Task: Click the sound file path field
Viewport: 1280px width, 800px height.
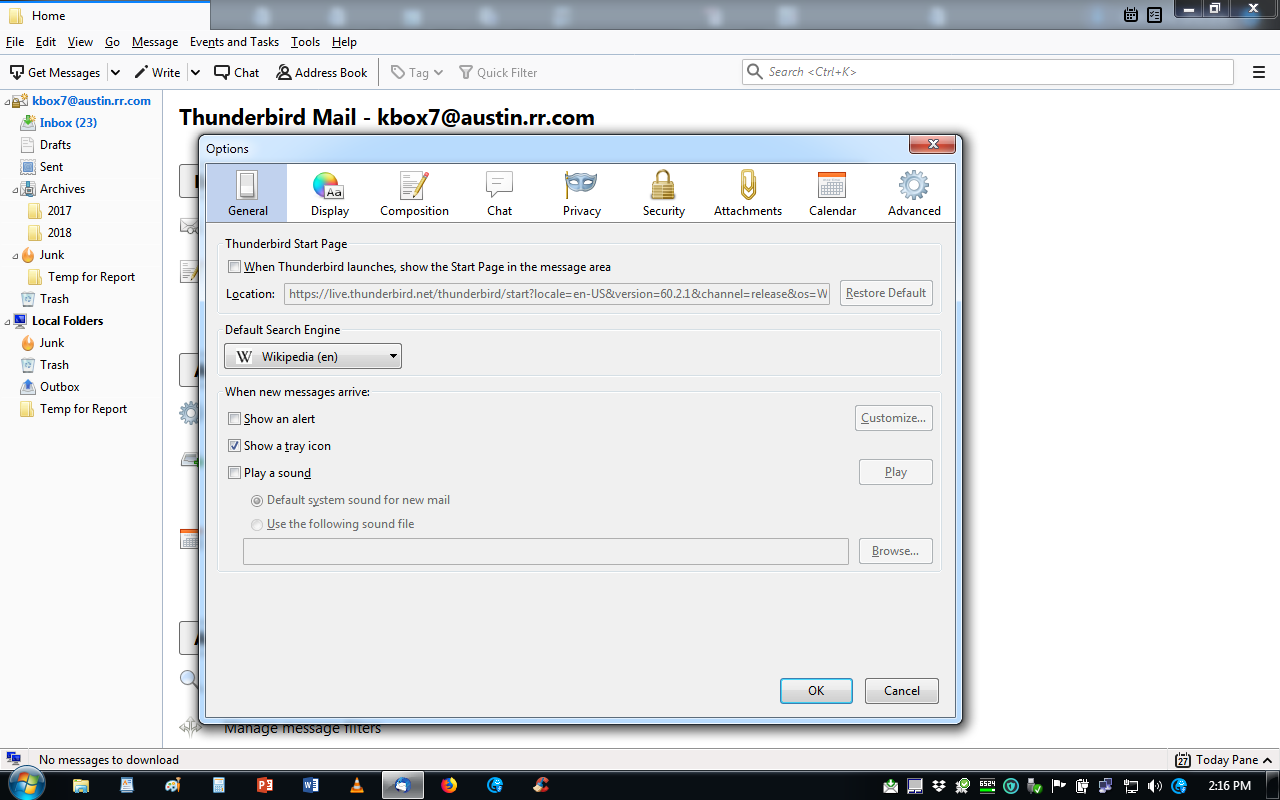Action: click(x=546, y=551)
